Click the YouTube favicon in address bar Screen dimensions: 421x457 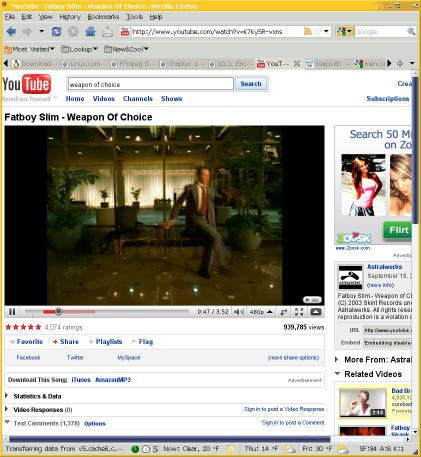coord(125,32)
